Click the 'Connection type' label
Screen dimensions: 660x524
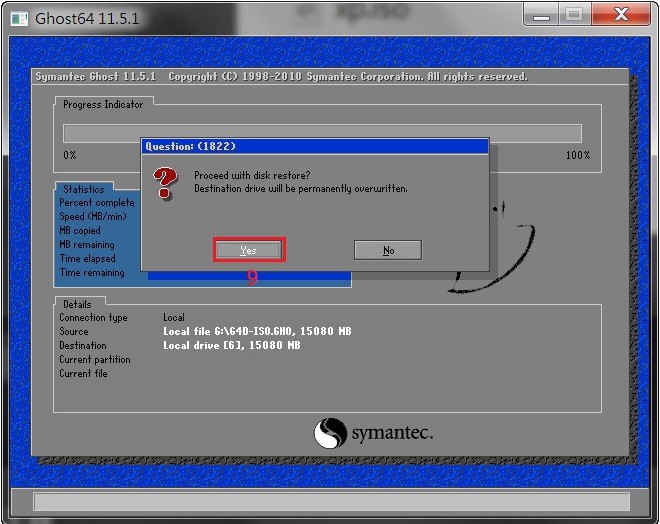pos(93,318)
